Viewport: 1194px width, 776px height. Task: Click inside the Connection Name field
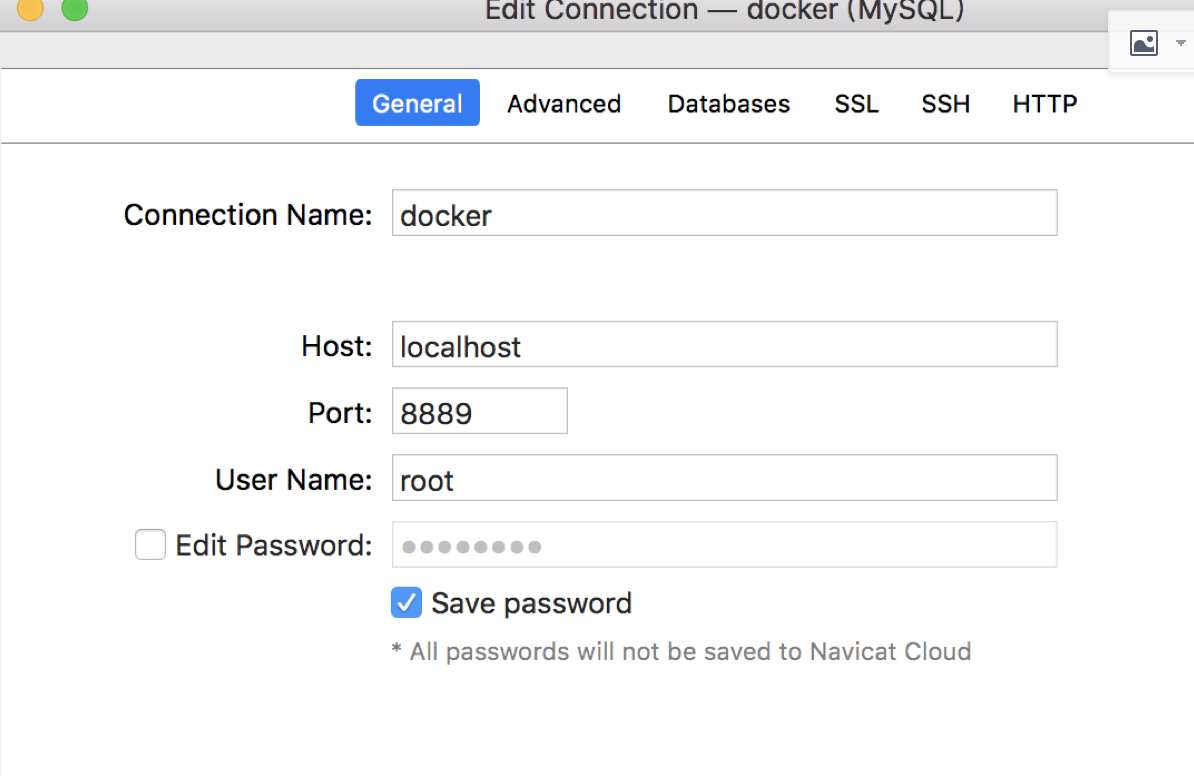point(724,212)
